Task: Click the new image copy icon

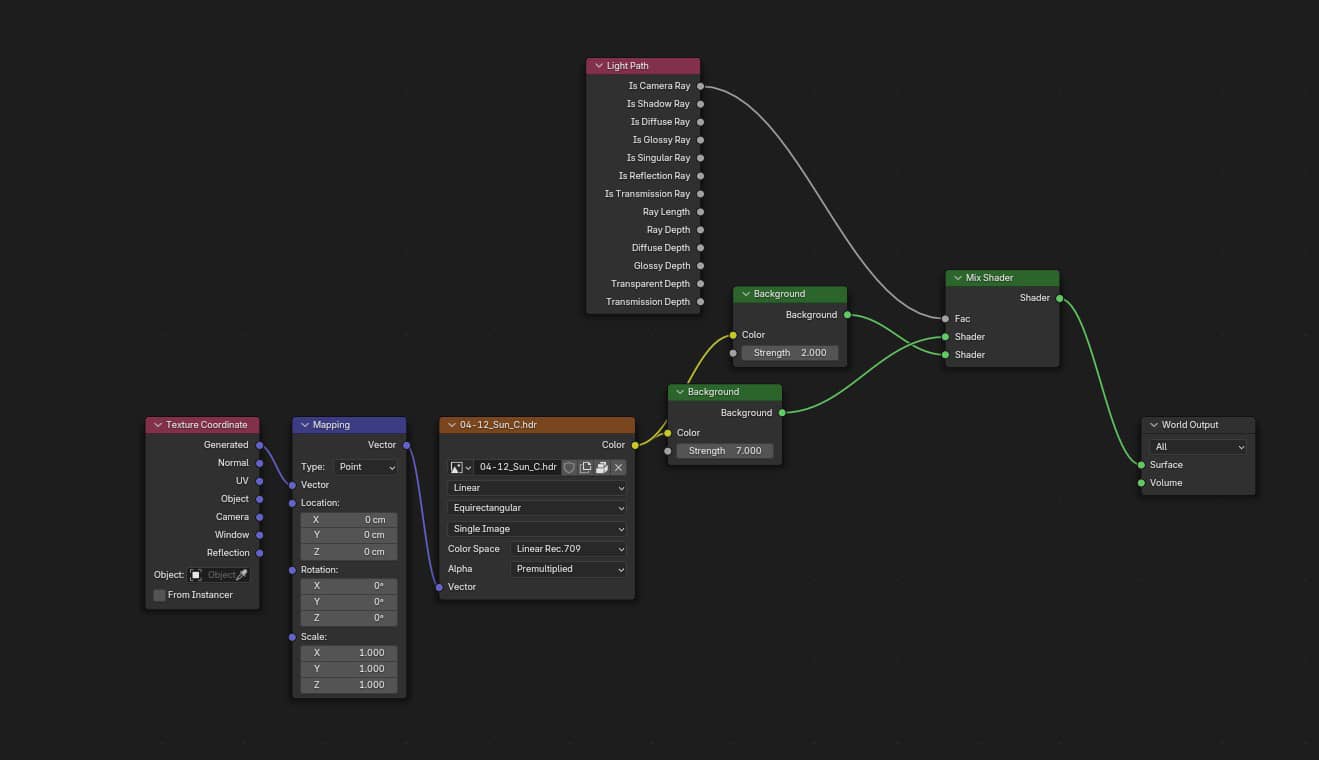Action: pos(585,467)
